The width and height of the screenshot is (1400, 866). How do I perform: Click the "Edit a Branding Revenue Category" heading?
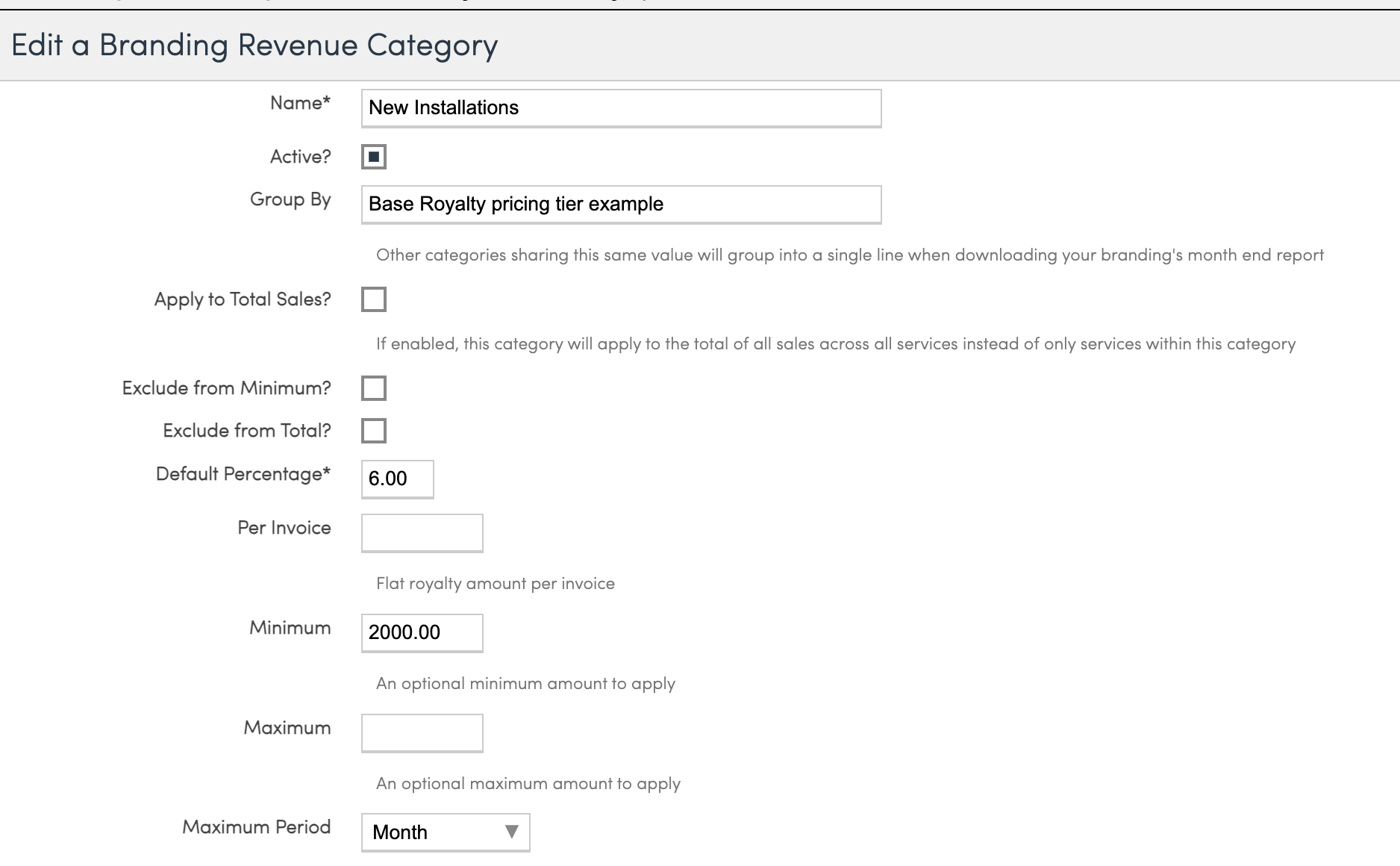254,46
